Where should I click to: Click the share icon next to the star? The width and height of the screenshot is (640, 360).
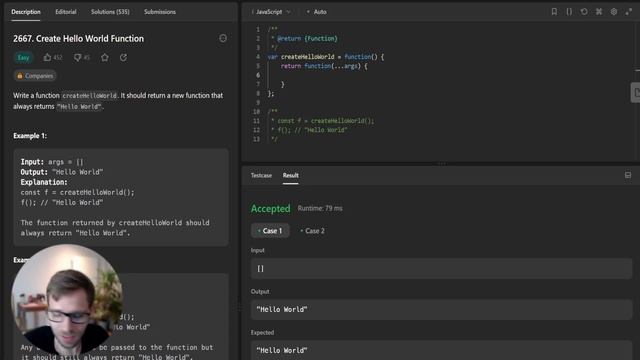tap(123, 58)
